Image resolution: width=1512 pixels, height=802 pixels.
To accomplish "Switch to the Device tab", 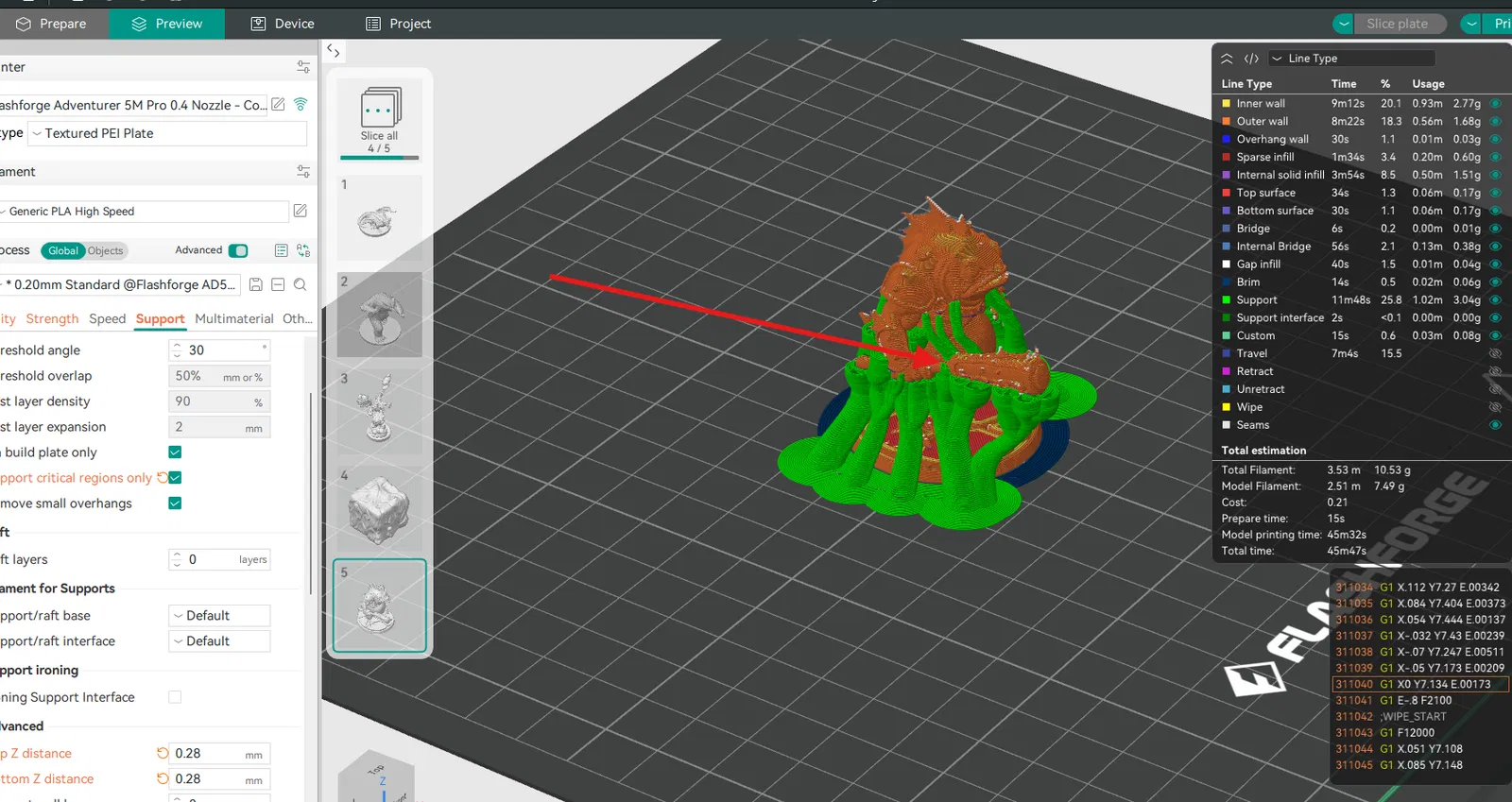I will (x=283, y=24).
